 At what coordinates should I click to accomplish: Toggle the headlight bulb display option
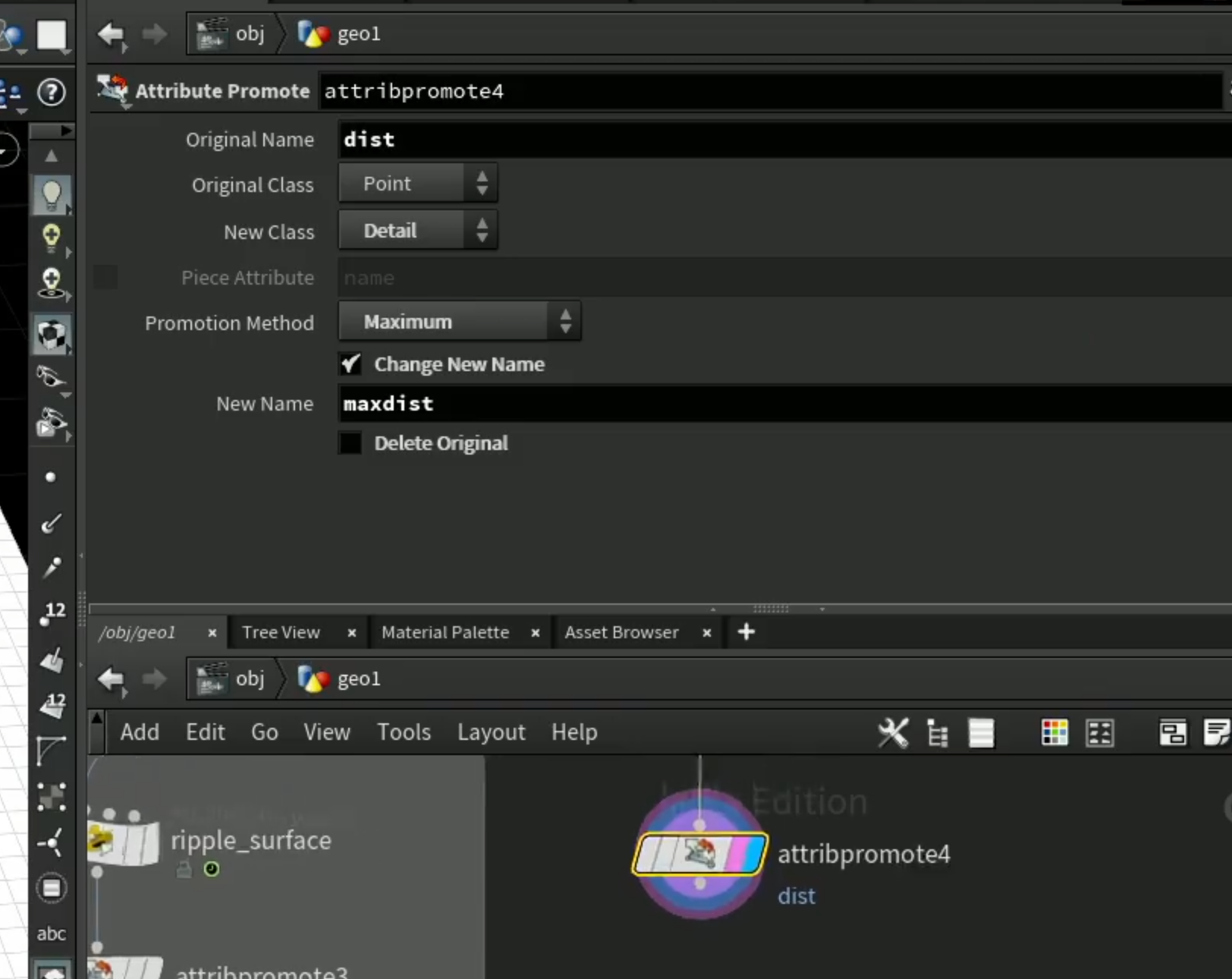[52, 195]
